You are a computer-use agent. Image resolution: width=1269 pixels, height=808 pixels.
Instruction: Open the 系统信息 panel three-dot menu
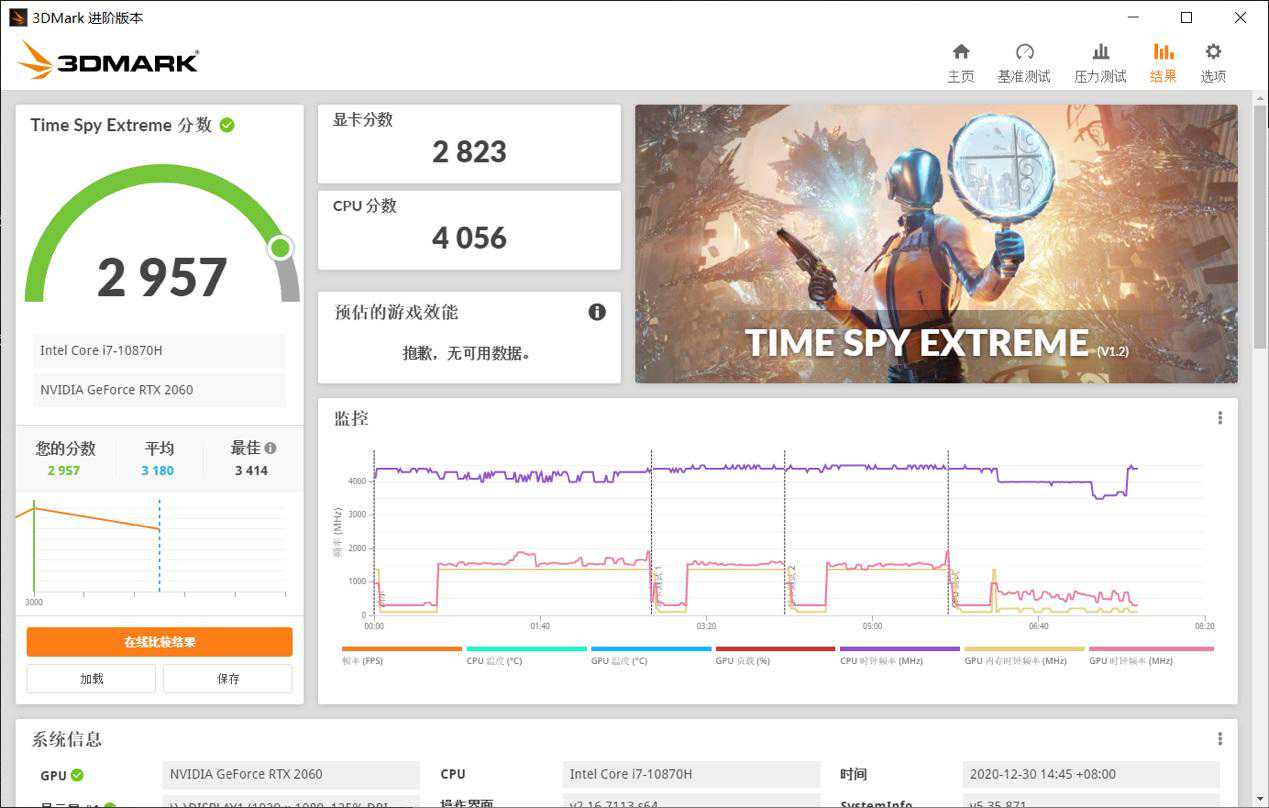[1219, 739]
